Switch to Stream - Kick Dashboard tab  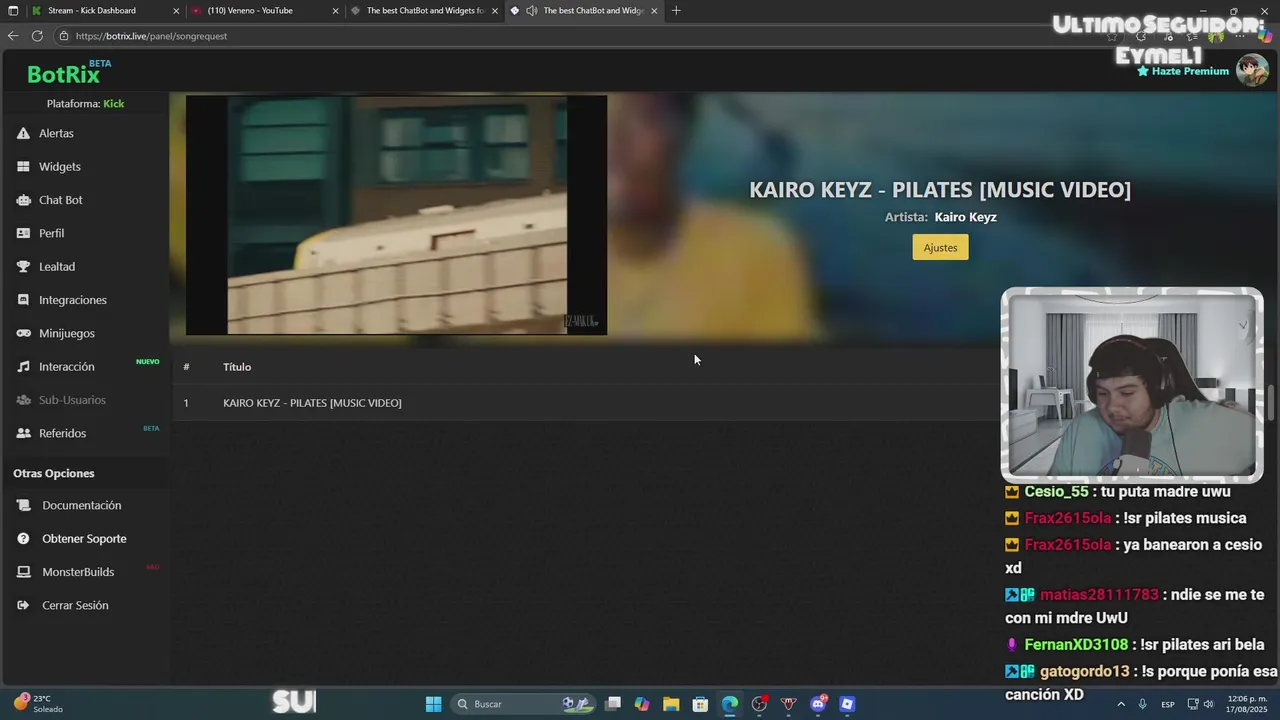tap(105, 11)
